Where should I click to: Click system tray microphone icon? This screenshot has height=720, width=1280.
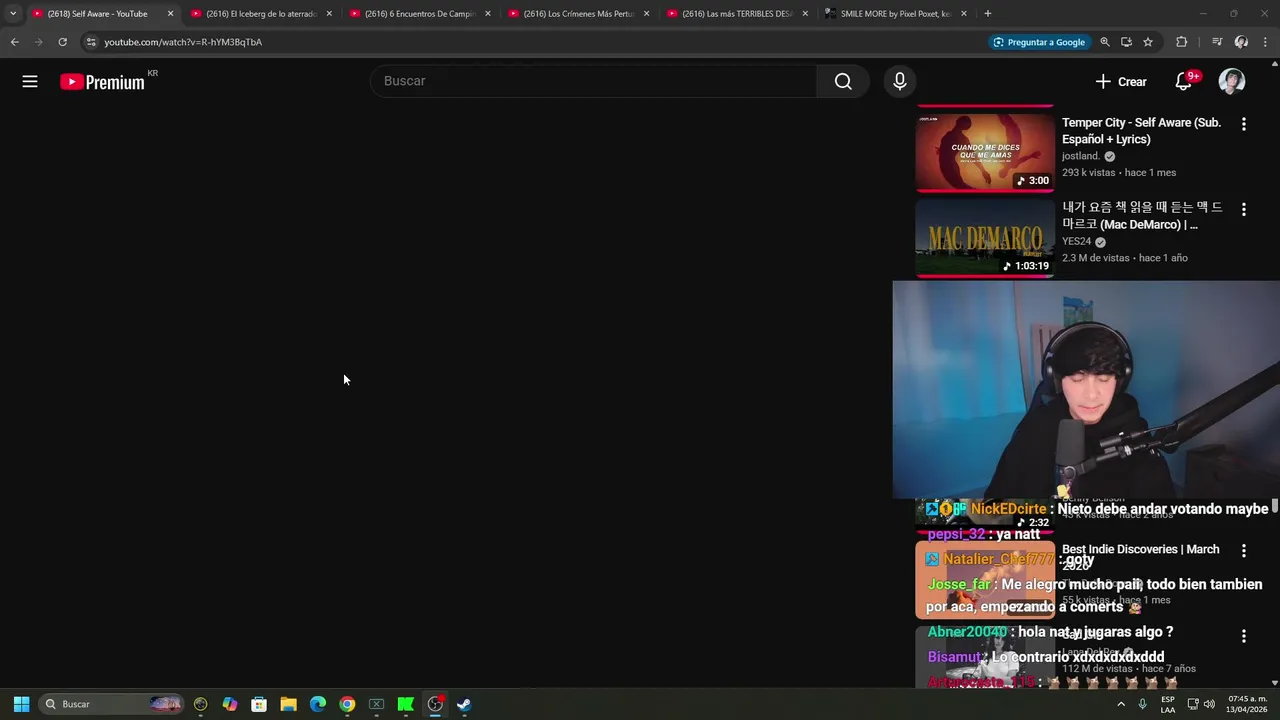pos(1142,704)
